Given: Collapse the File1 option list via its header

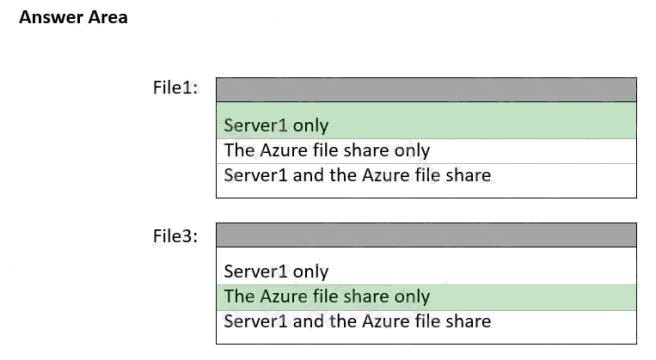Looking at the screenshot, I should click(426, 90).
